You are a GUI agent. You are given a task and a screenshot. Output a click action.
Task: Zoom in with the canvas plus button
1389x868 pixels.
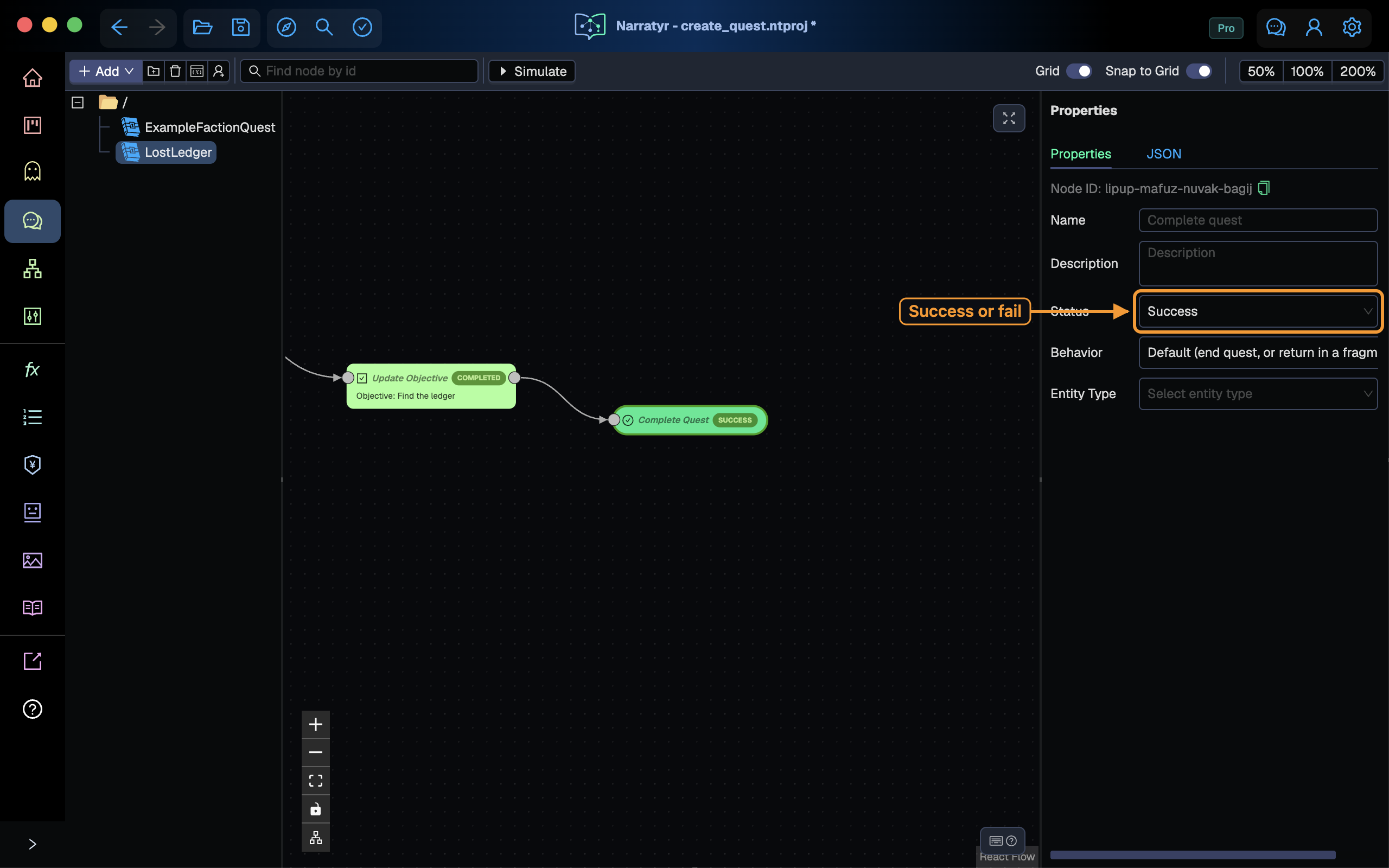pyautogui.click(x=316, y=724)
